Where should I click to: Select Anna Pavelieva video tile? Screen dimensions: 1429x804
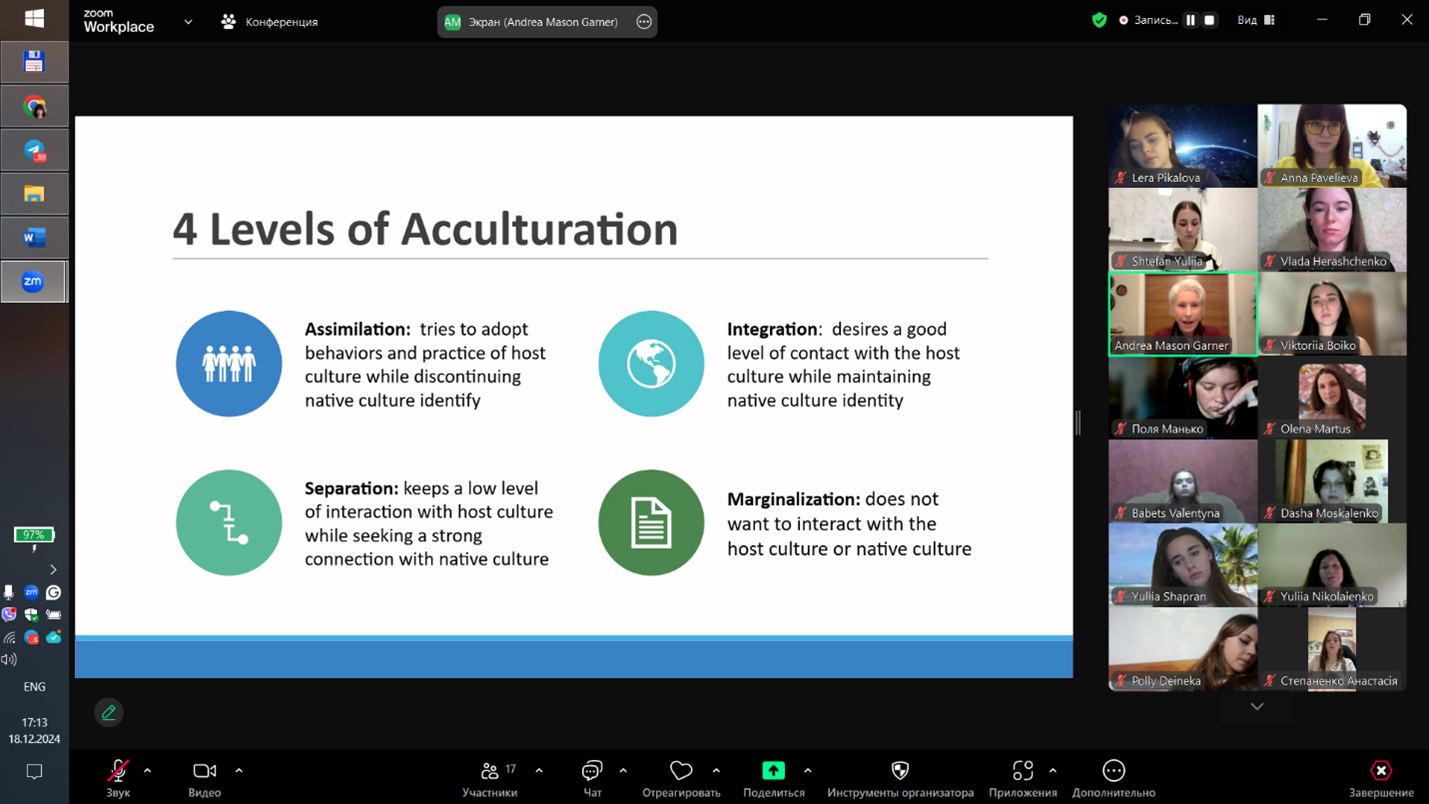click(x=1332, y=145)
